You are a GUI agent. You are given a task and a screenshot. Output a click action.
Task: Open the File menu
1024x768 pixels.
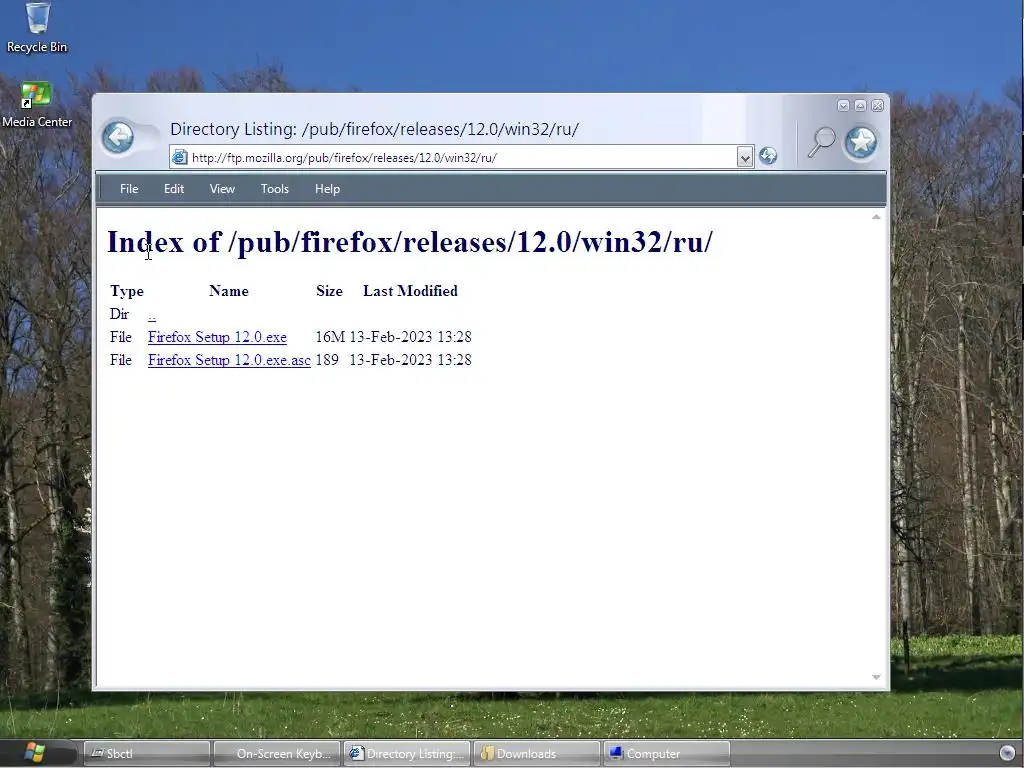[129, 189]
